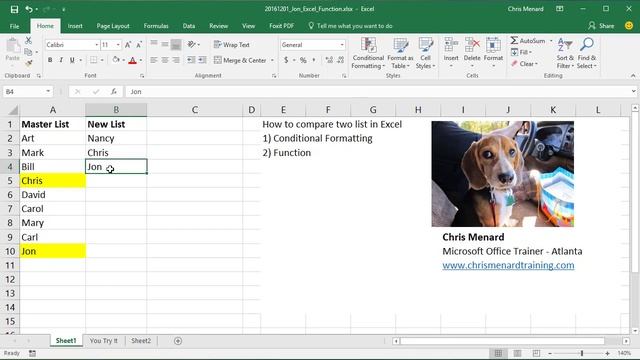Switch to Page Layout view in status bar

(517, 353)
